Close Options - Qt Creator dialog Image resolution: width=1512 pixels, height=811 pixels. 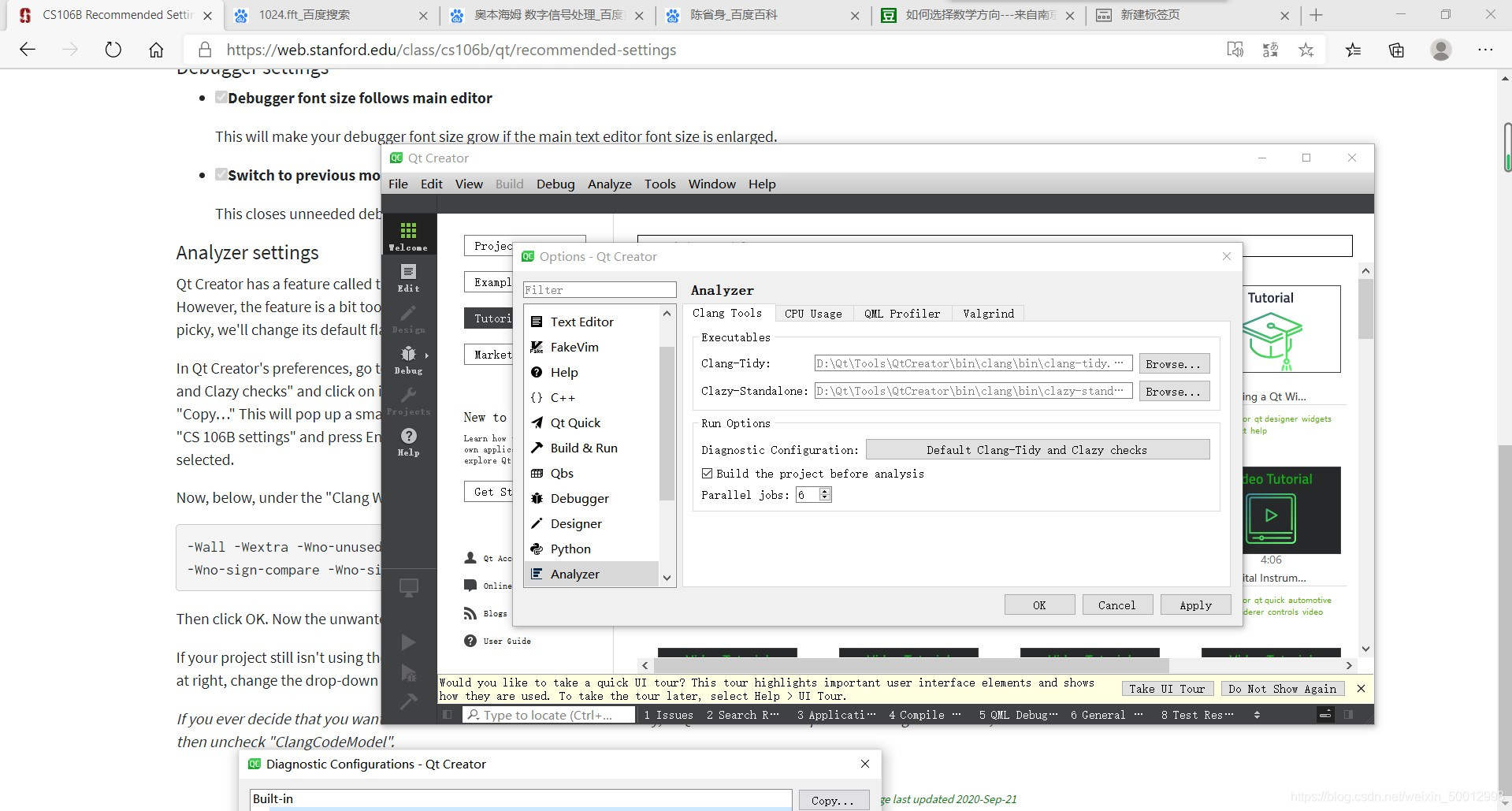point(1226,256)
